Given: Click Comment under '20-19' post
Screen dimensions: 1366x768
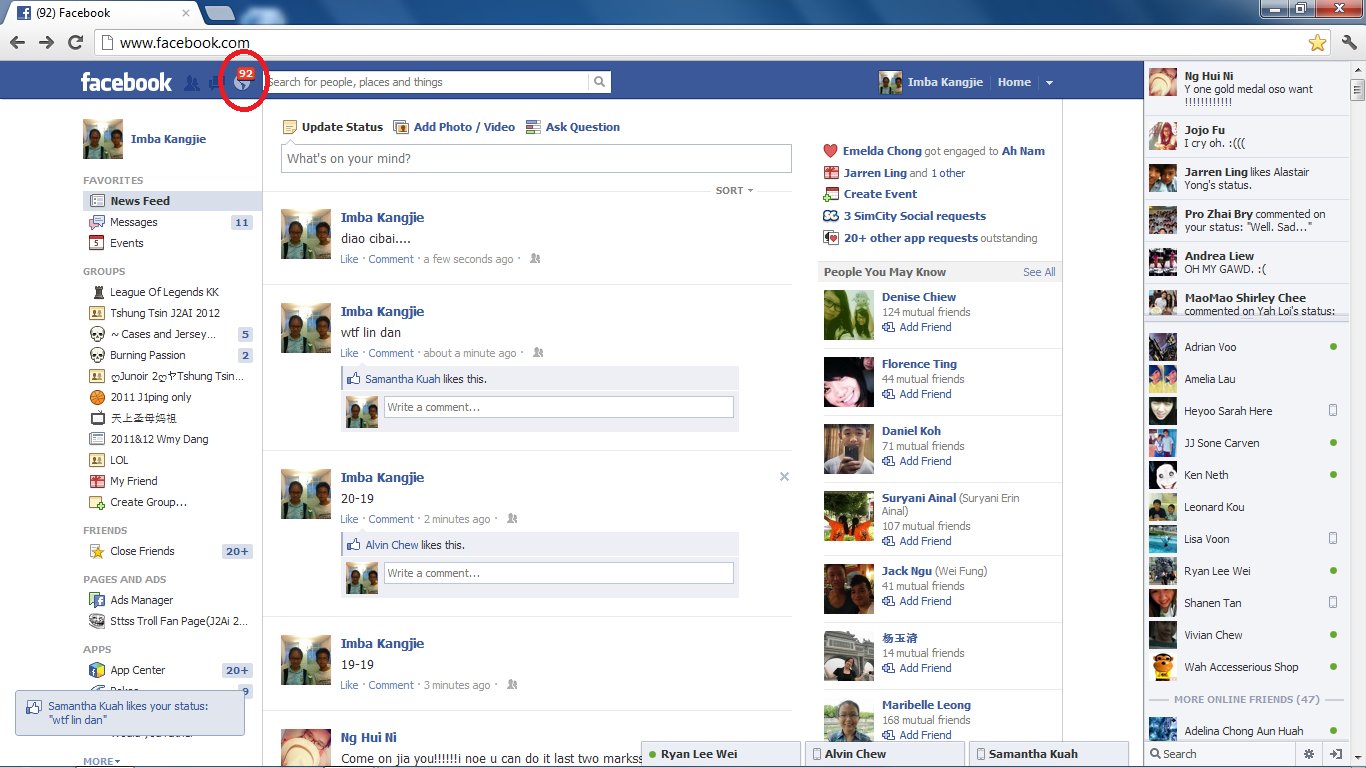Looking at the screenshot, I should click(391, 519).
